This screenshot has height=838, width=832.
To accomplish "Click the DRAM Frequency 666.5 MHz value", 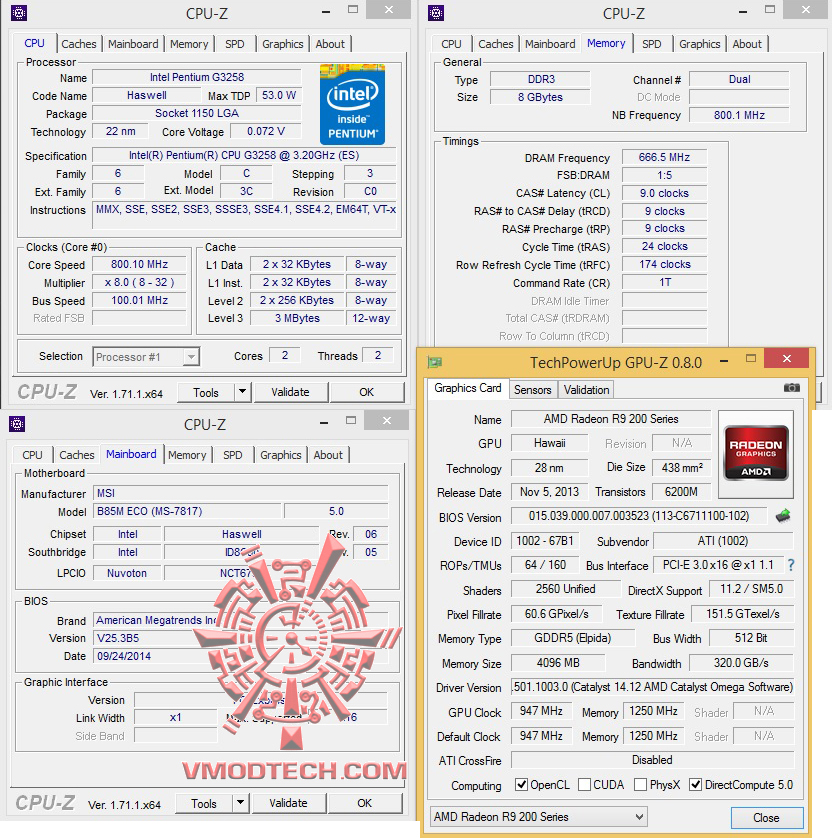I will 664,157.
